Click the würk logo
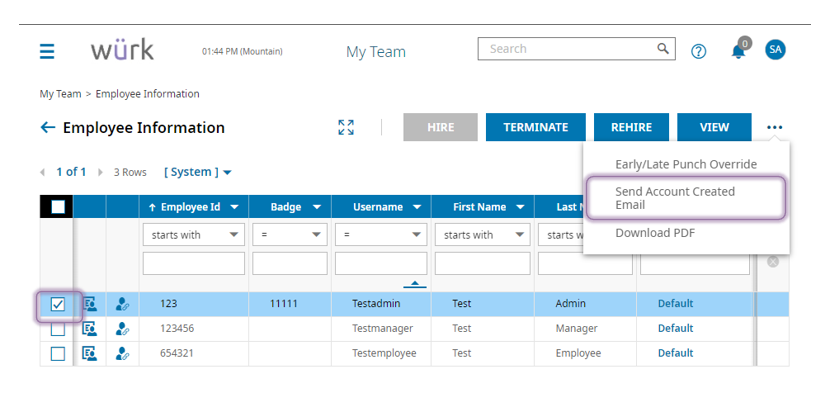The image size is (827, 418). pos(122,50)
